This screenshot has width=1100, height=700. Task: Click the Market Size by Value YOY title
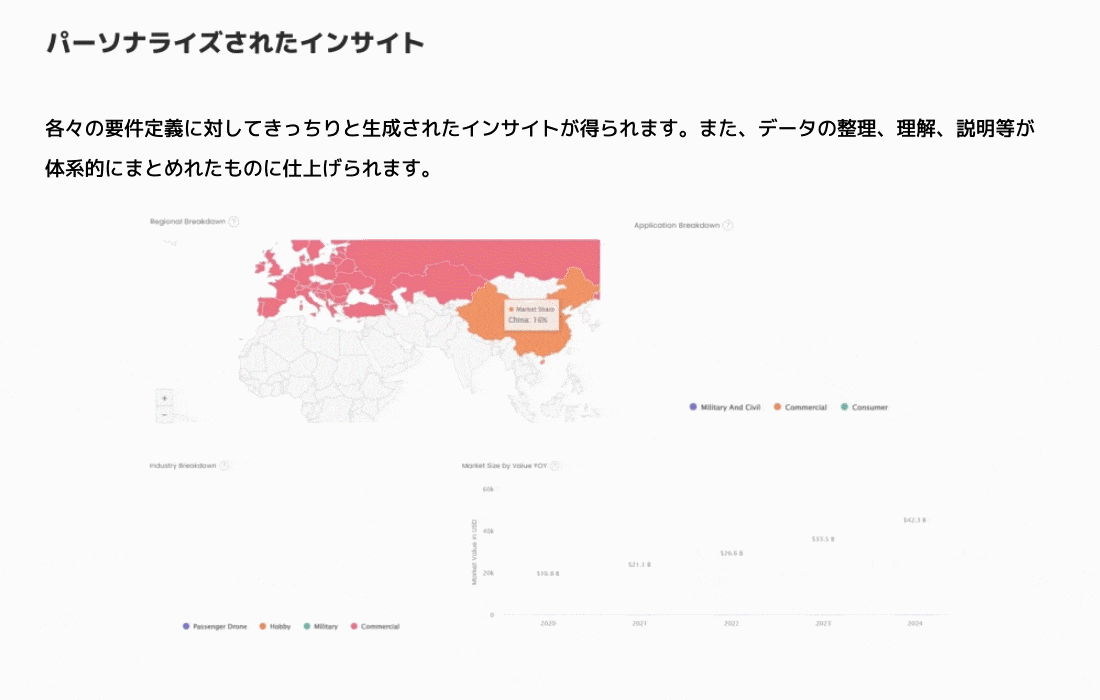click(504, 466)
